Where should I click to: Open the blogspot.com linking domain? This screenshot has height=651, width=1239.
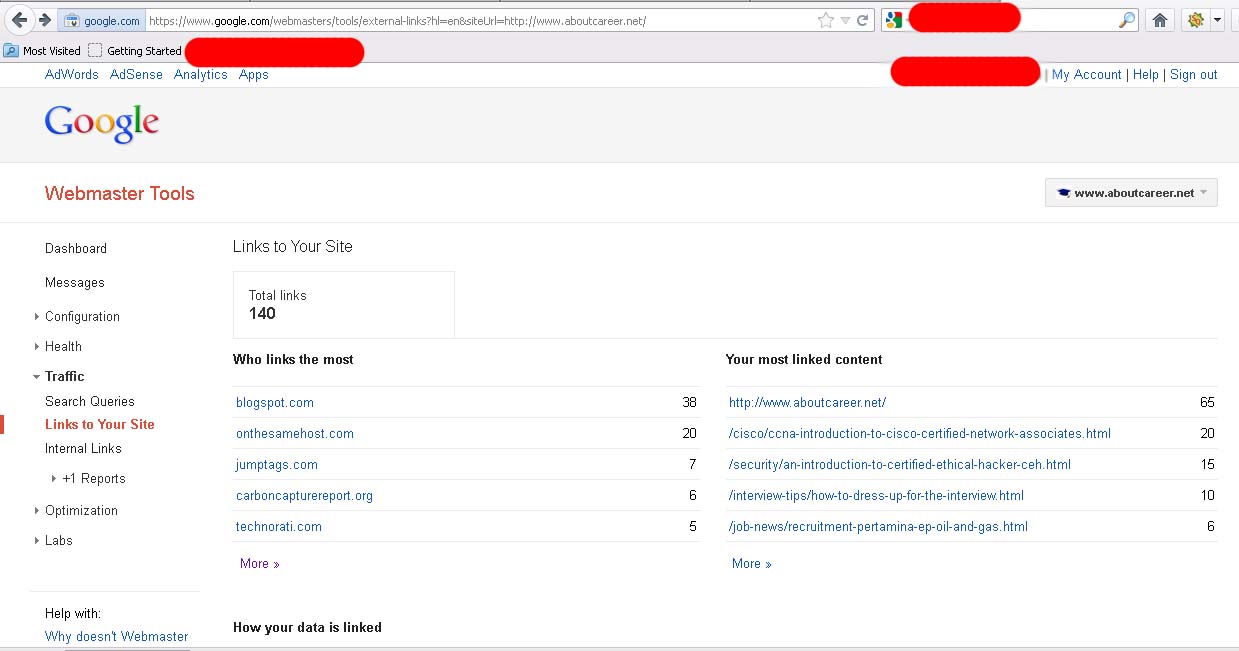pyautogui.click(x=275, y=403)
